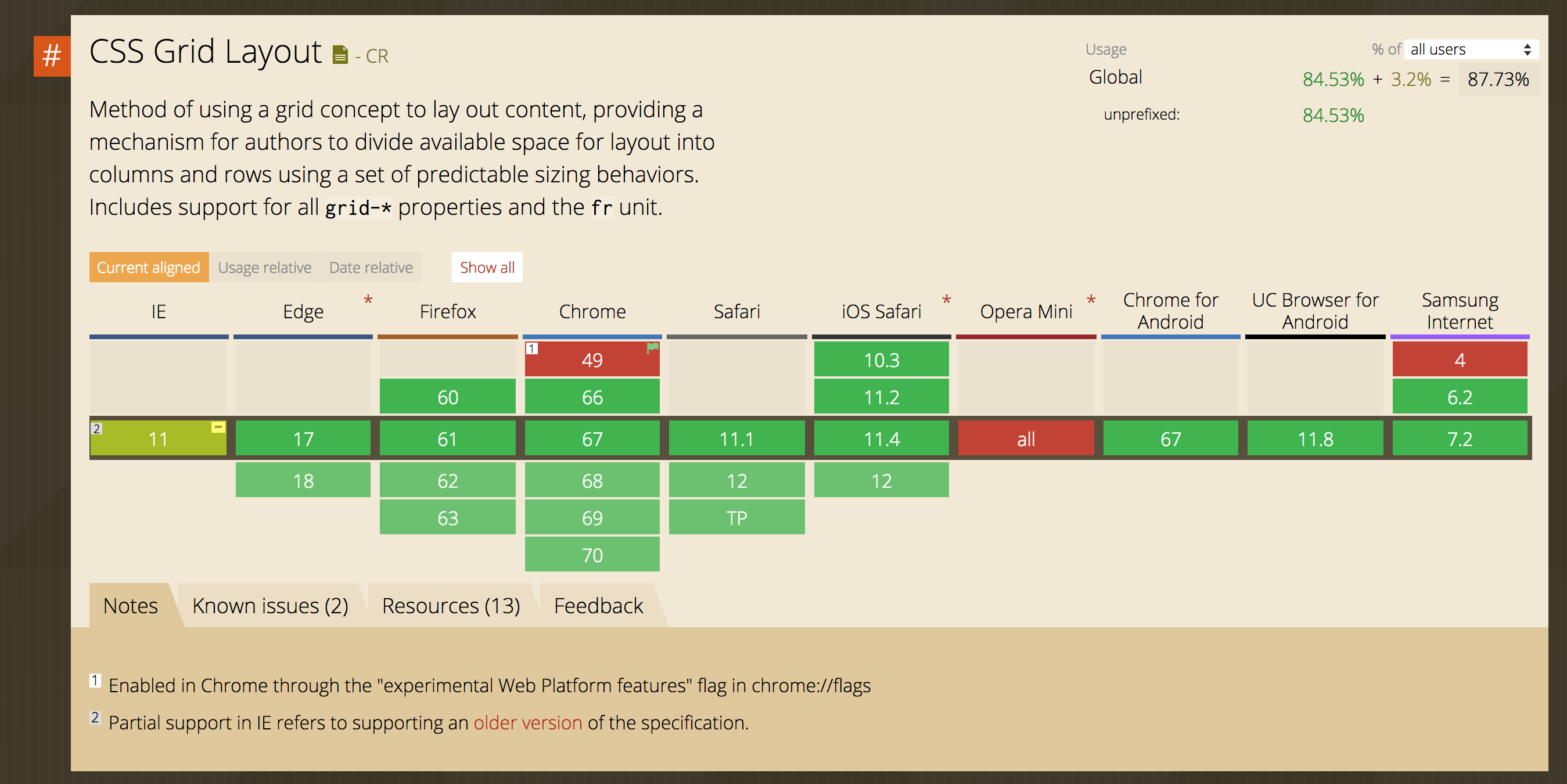
Task: Select the Firefox 62 cell
Action: tap(448, 480)
